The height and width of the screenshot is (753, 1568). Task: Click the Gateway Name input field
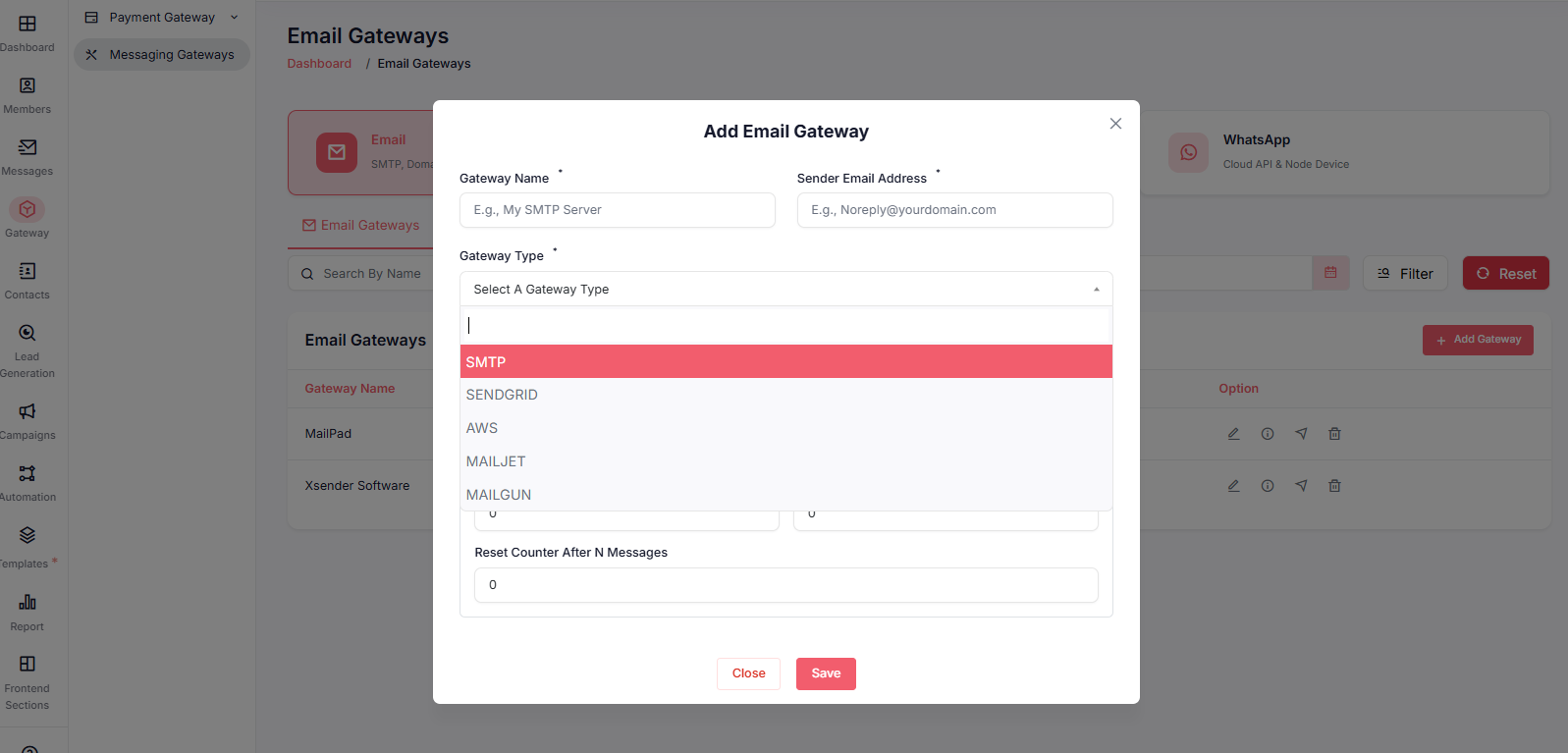[x=617, y=210]
